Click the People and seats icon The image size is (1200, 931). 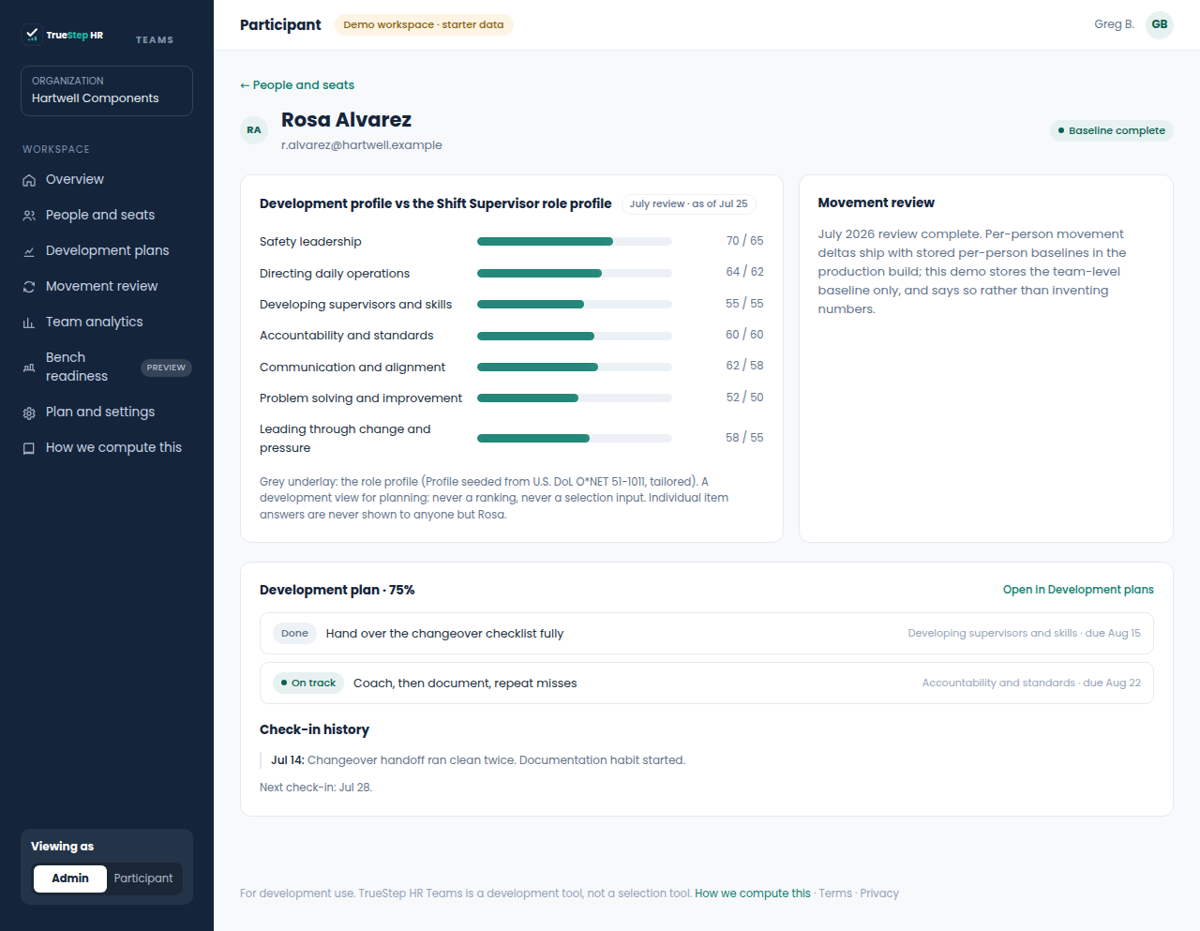point(29,215)
